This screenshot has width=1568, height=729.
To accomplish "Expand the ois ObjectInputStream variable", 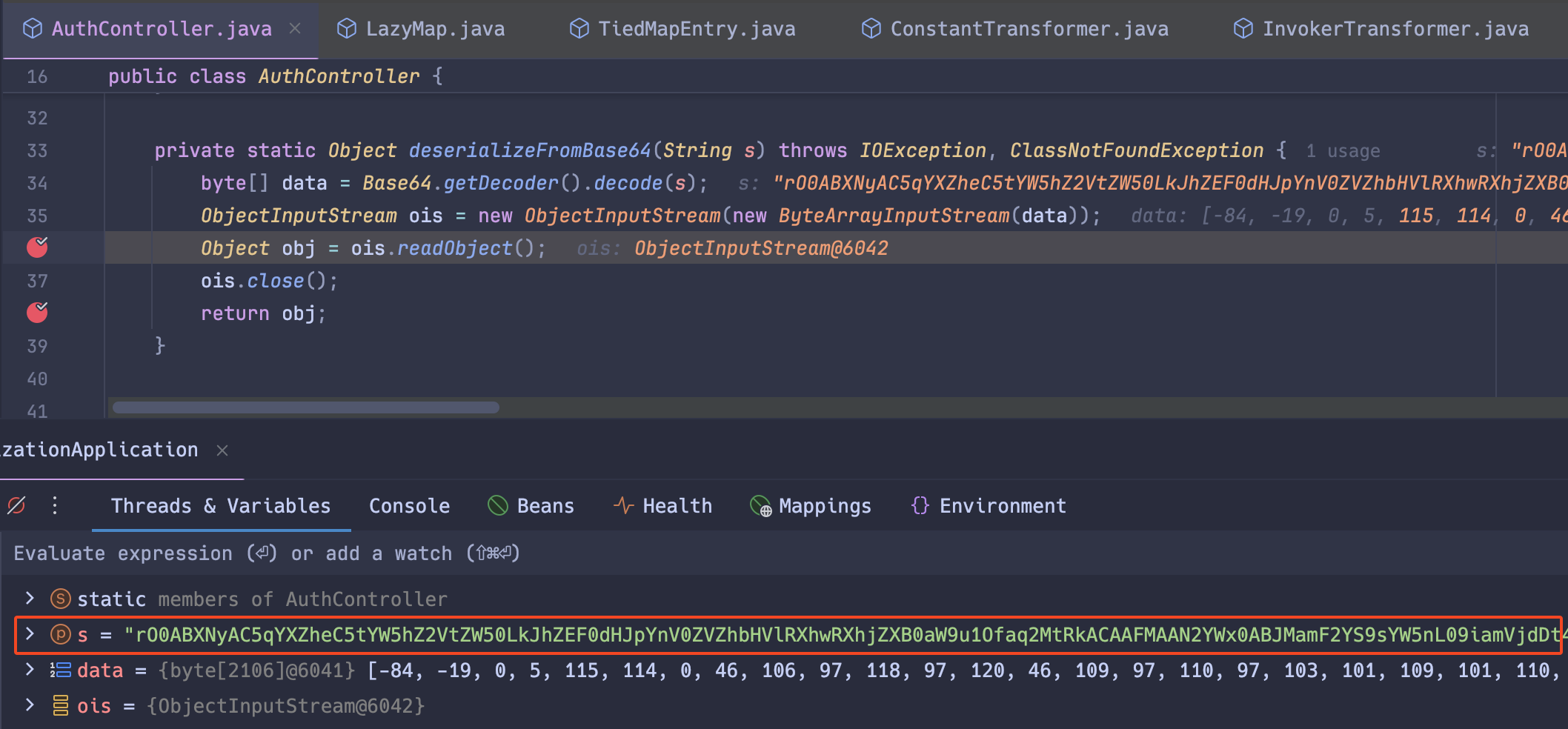I will point(30,705).
